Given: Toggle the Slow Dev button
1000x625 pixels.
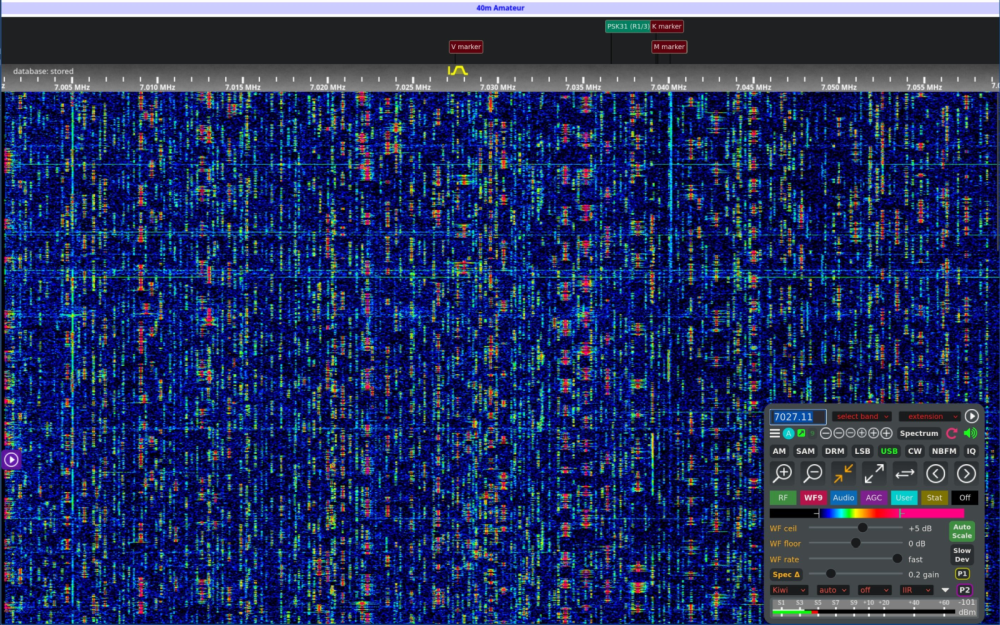Looking at the screenshot, I should [x=961, y=555].
